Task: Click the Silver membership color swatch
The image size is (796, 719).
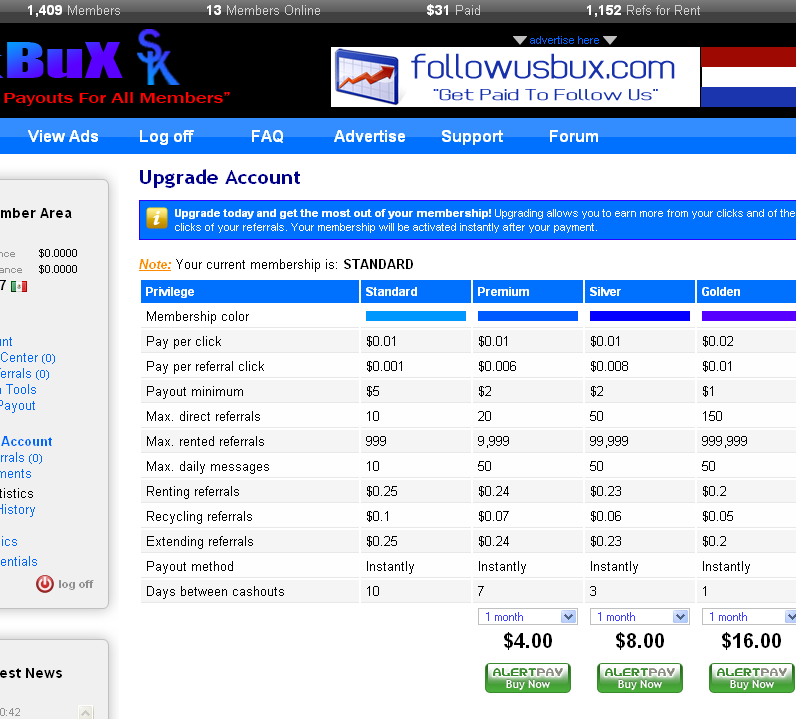Action: point(640,316)
